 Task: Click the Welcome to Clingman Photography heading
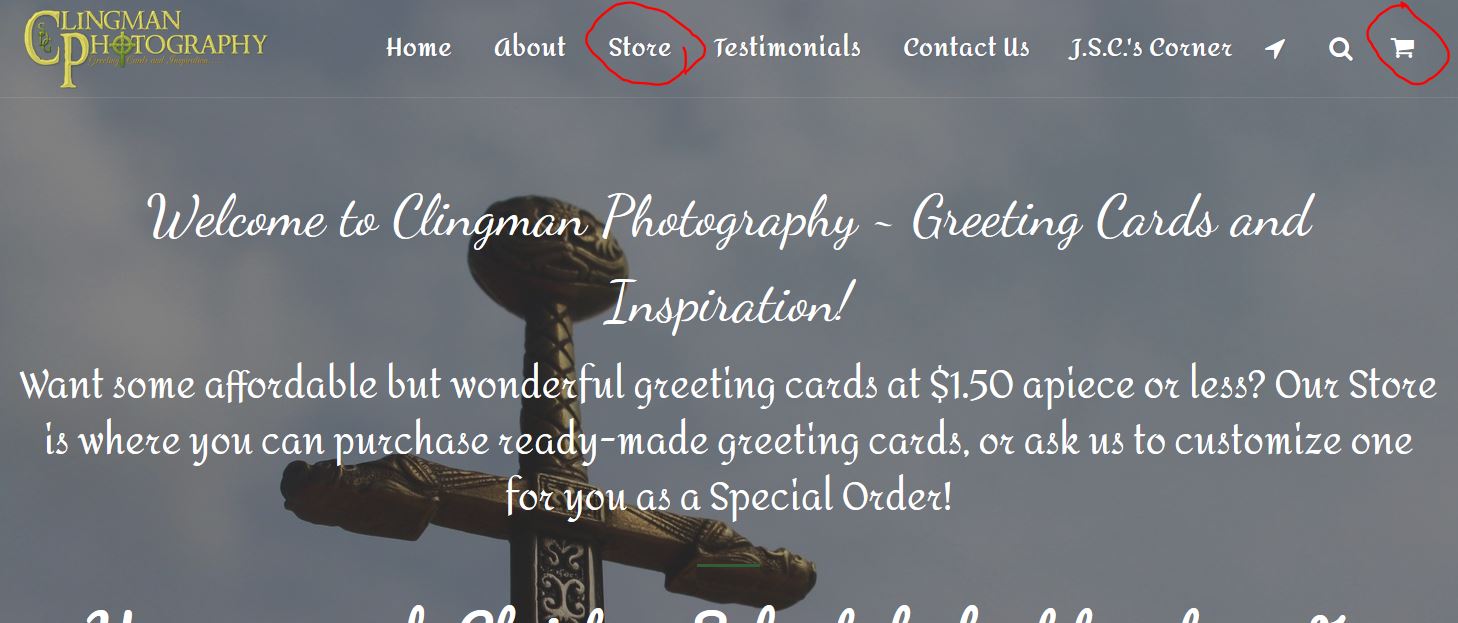click(x=729, y=260)
